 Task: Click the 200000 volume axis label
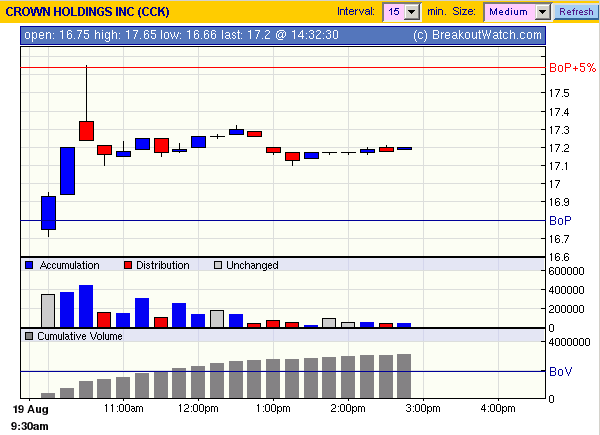566,309
